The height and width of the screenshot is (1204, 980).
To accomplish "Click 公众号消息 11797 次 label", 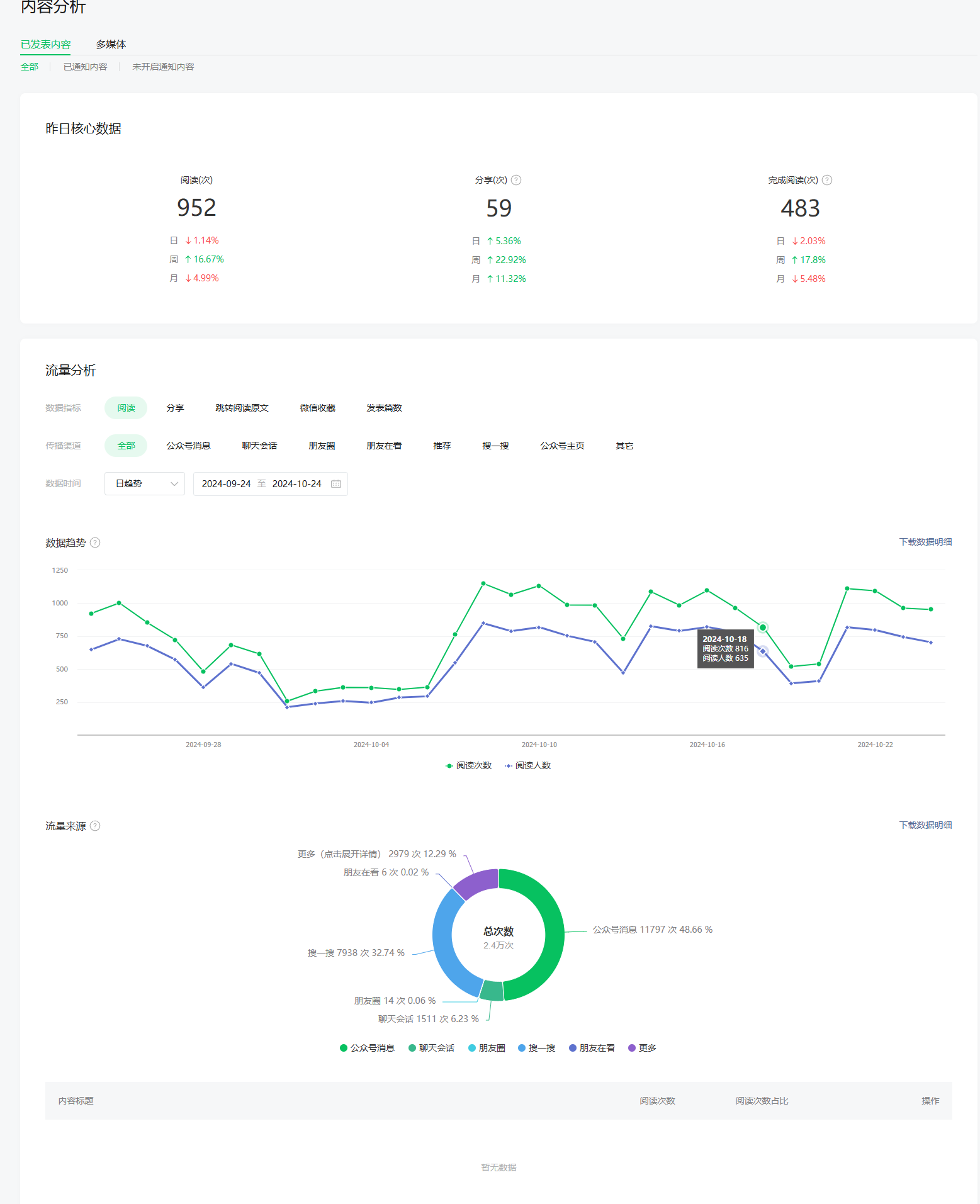I will point(653,930).
